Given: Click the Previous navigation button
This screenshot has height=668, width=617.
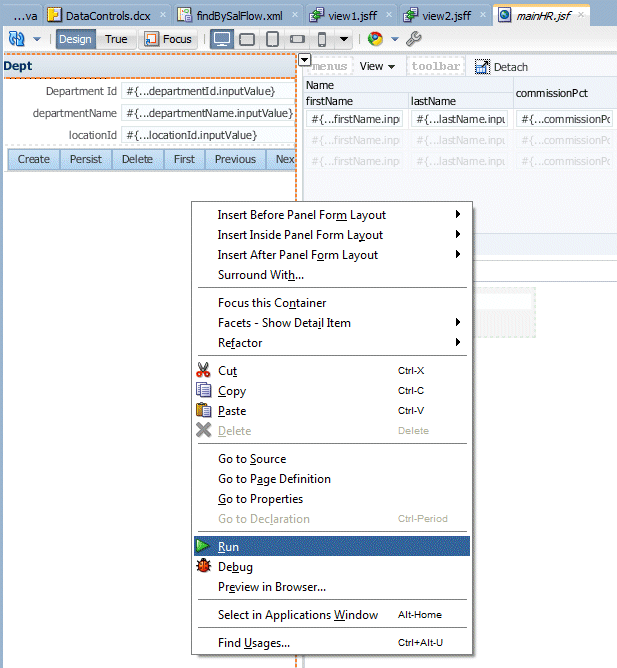Looking at the screenshot, I should pos(235,159).
